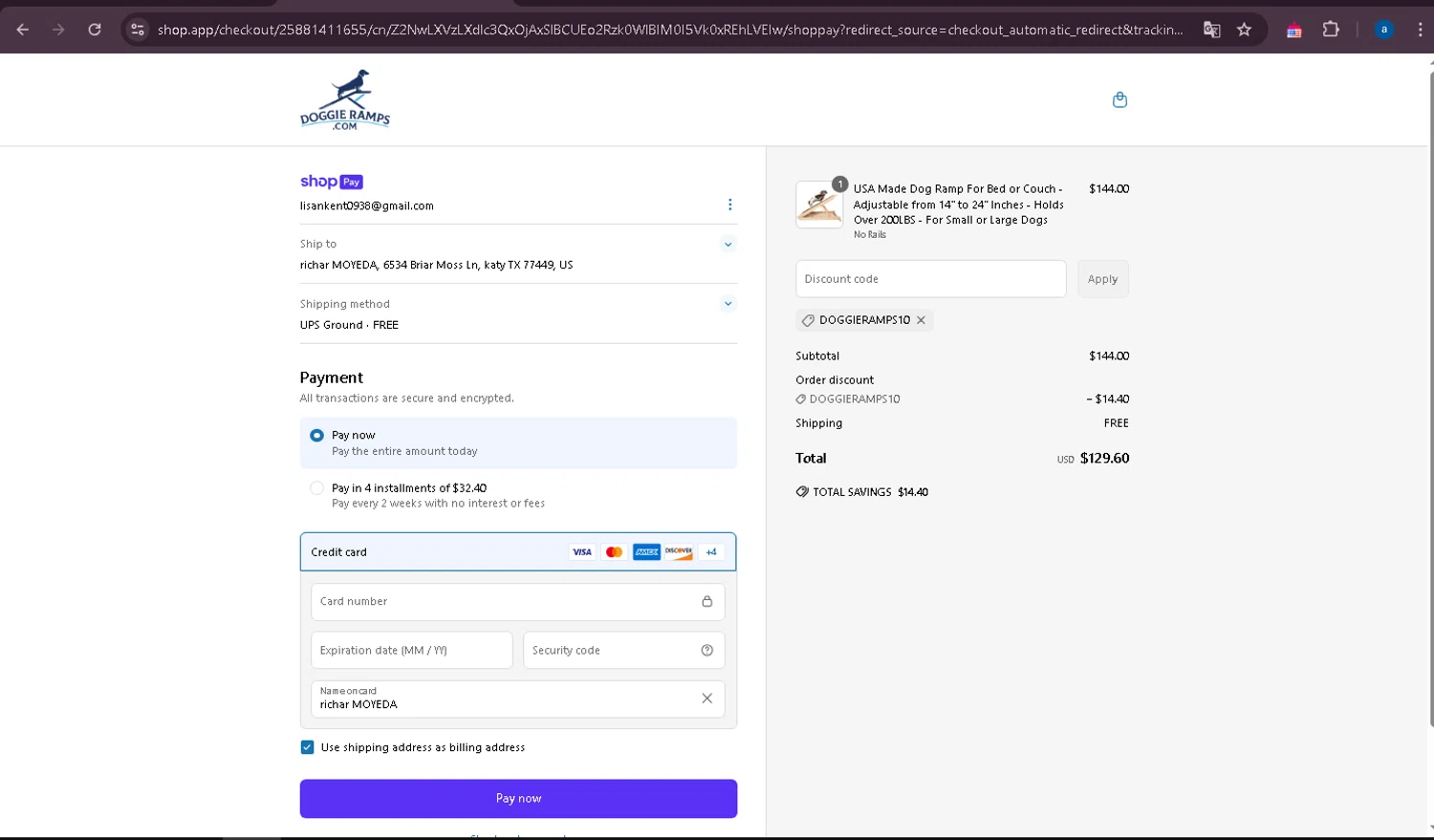The width and height of the screenshot is (1434, 840).
Task: Click the UPS Ground · FREE text
Action: click(x=349, y=325)
